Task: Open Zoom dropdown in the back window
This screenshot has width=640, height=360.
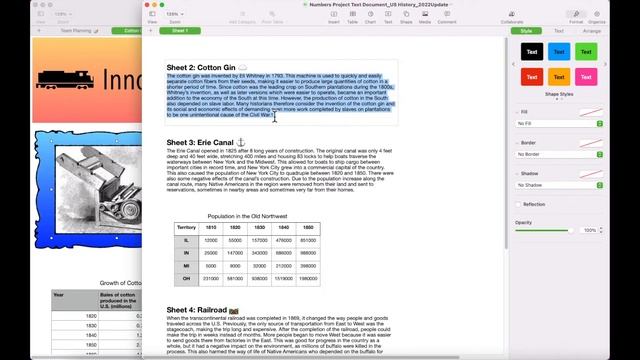Action: tap(63, 14)
